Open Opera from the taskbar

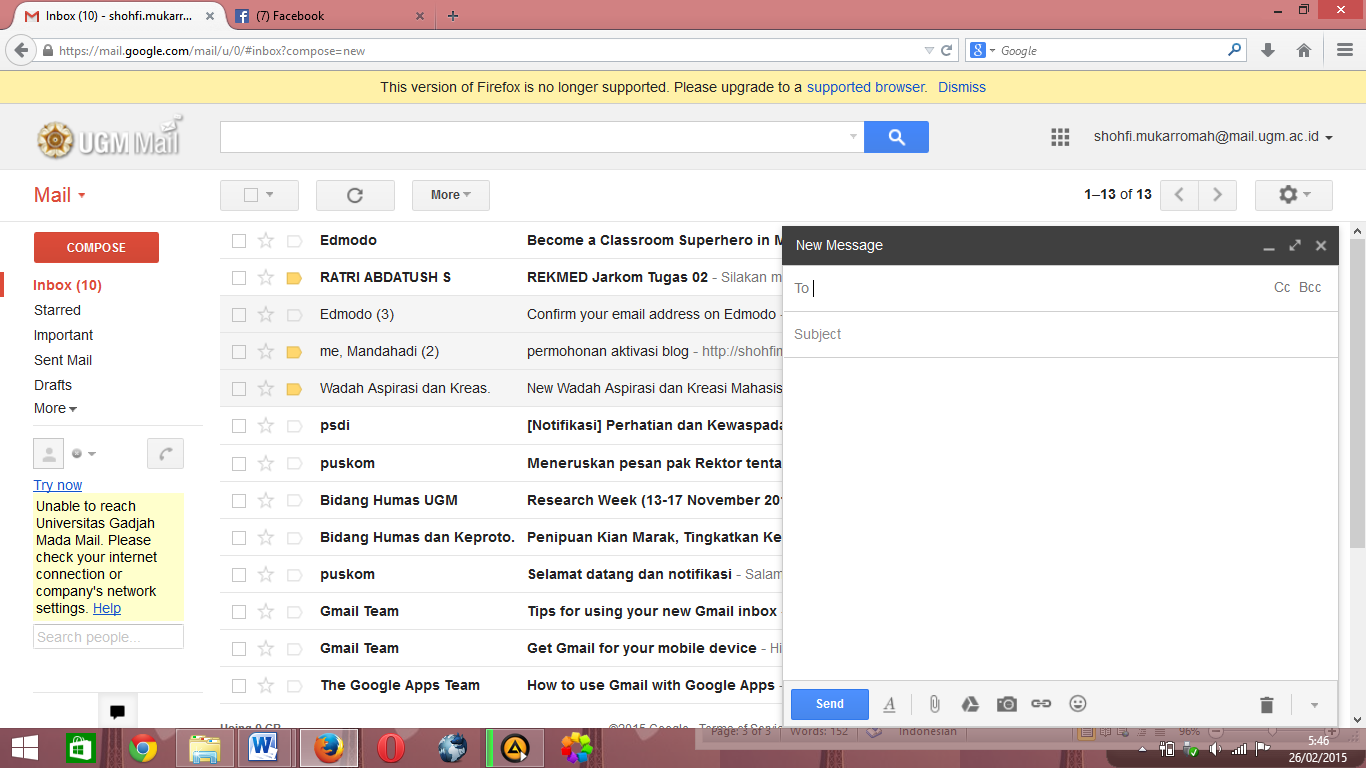pos(391,748)
